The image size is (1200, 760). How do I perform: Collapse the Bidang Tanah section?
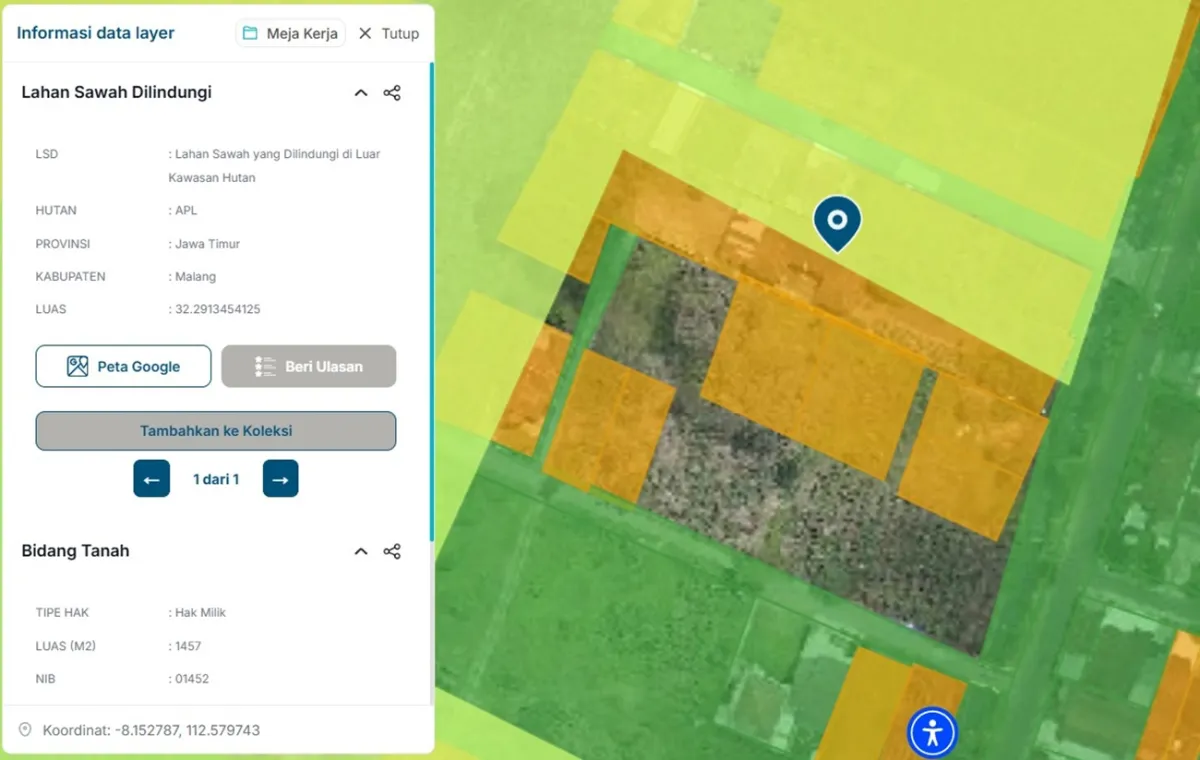coord(361,551)
